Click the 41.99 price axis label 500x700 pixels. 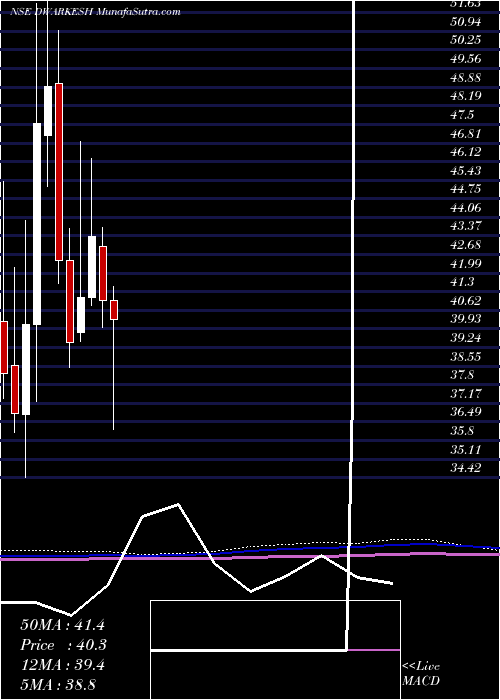pyautogui.click(x=465, y=263)
